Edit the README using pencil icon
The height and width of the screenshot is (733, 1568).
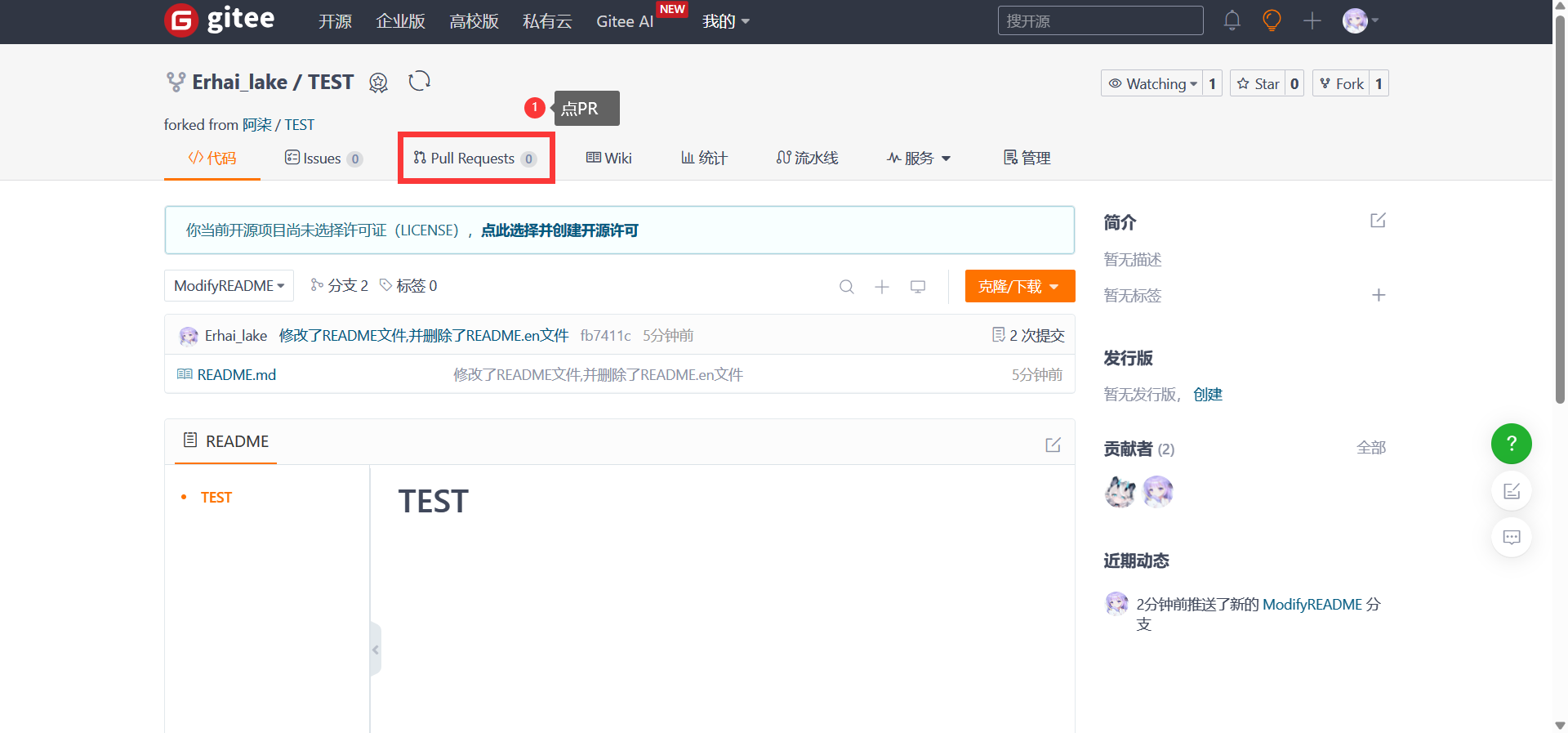click(x=1053, y=445)
